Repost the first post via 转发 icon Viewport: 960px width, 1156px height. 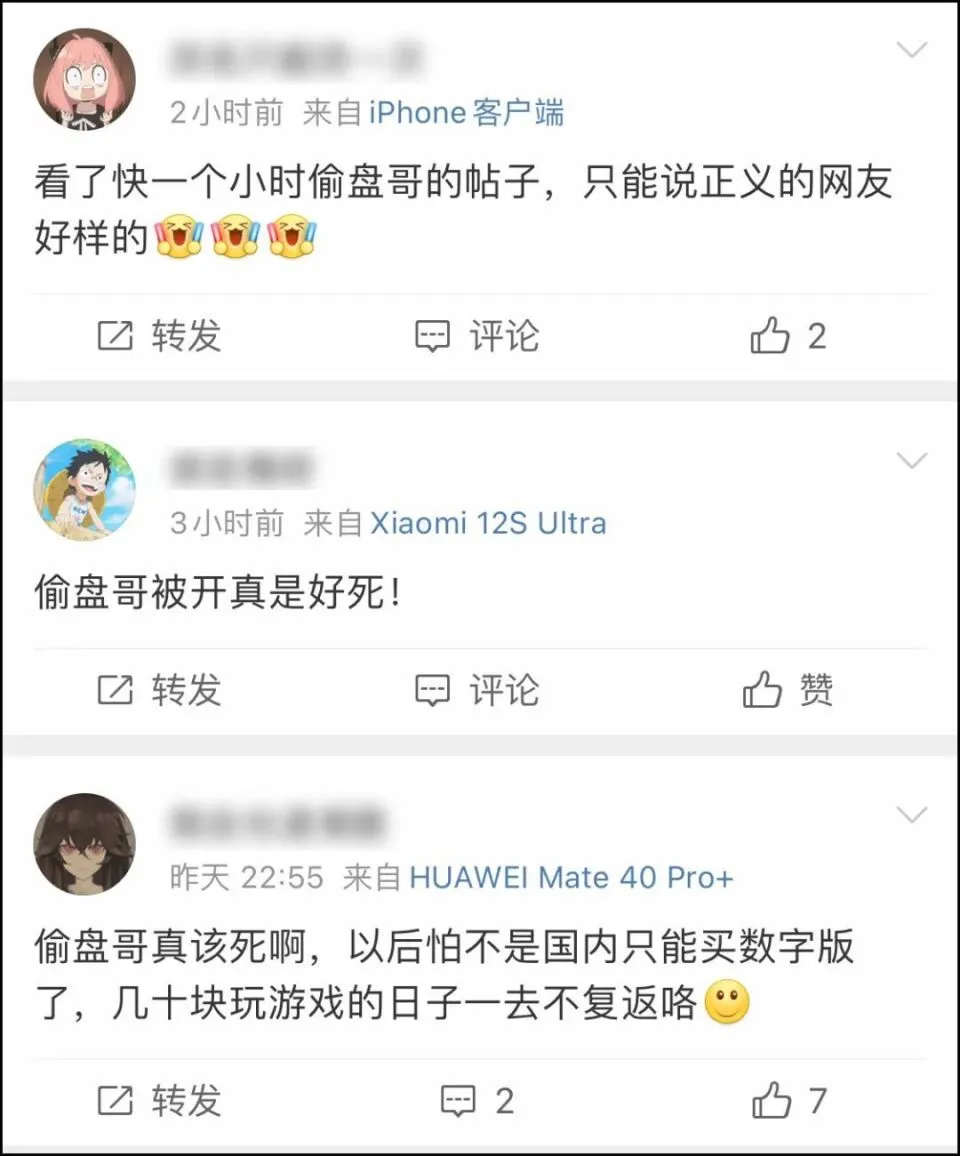coord(159,336)
